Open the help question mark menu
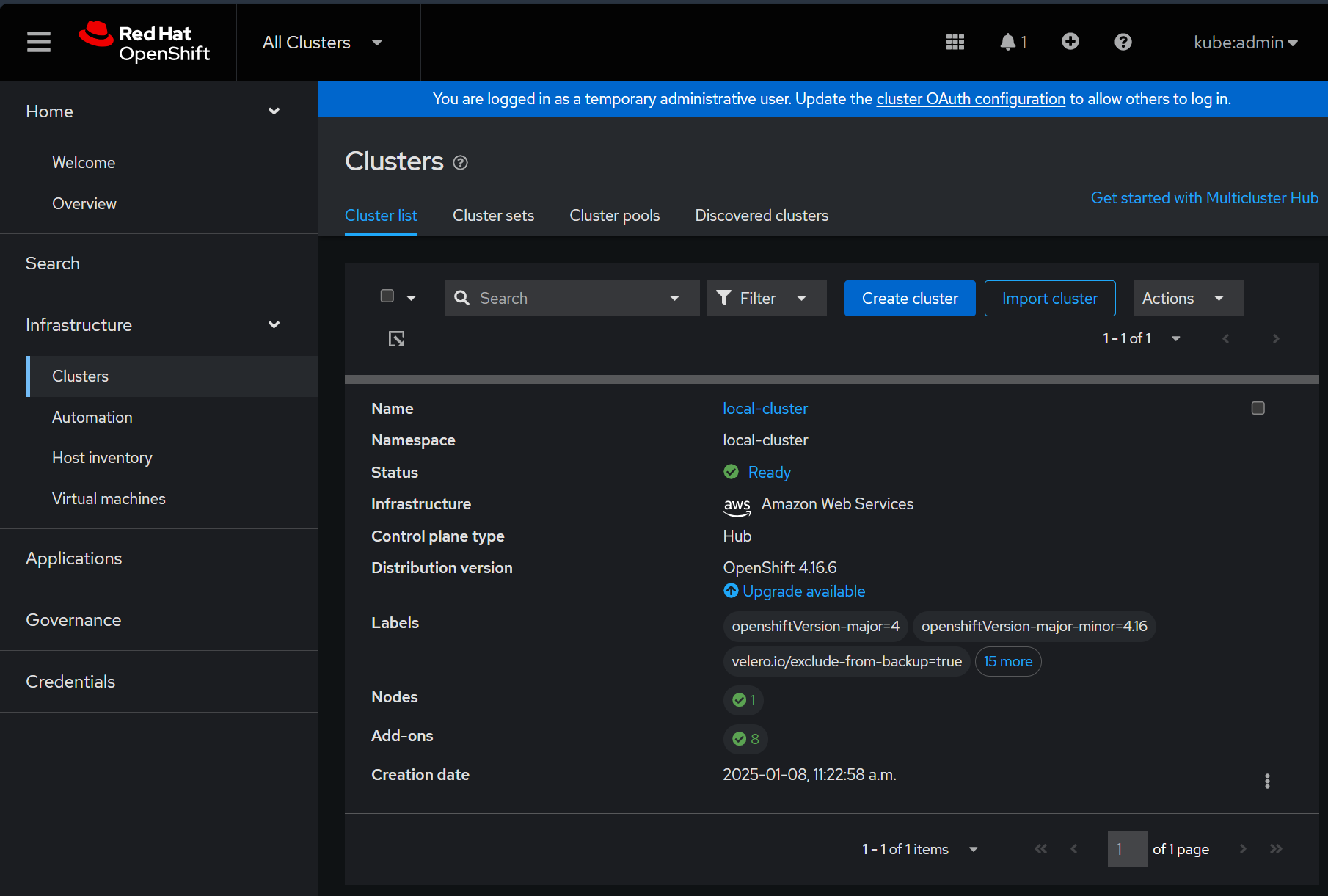This screenshot has height=896, width=1328. 1123,42
